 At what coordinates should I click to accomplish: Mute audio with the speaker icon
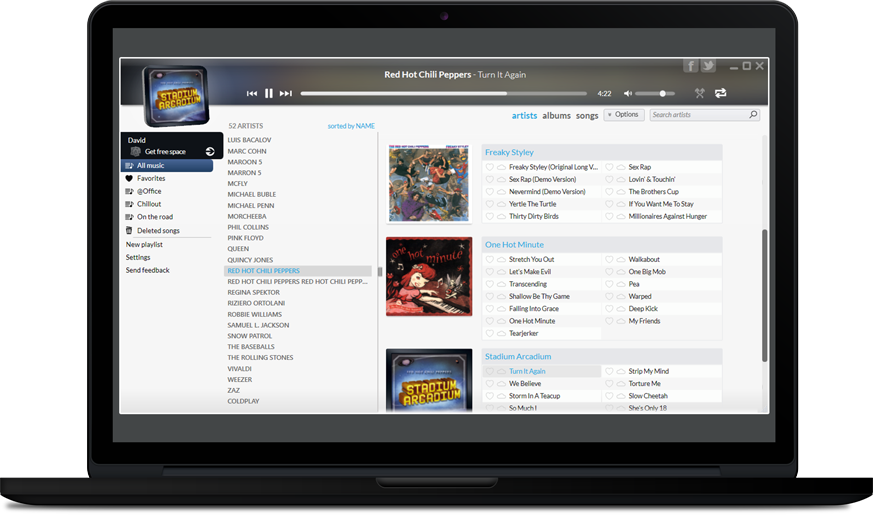pos(627,94)
